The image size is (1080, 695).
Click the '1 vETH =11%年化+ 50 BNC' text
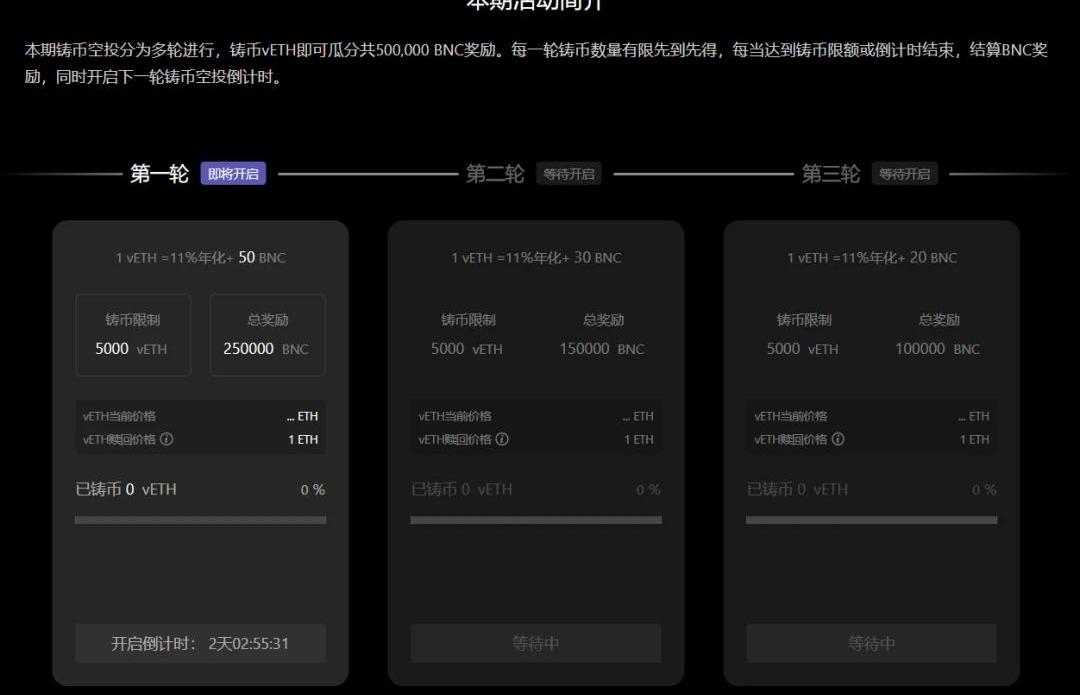coord(200,258)
